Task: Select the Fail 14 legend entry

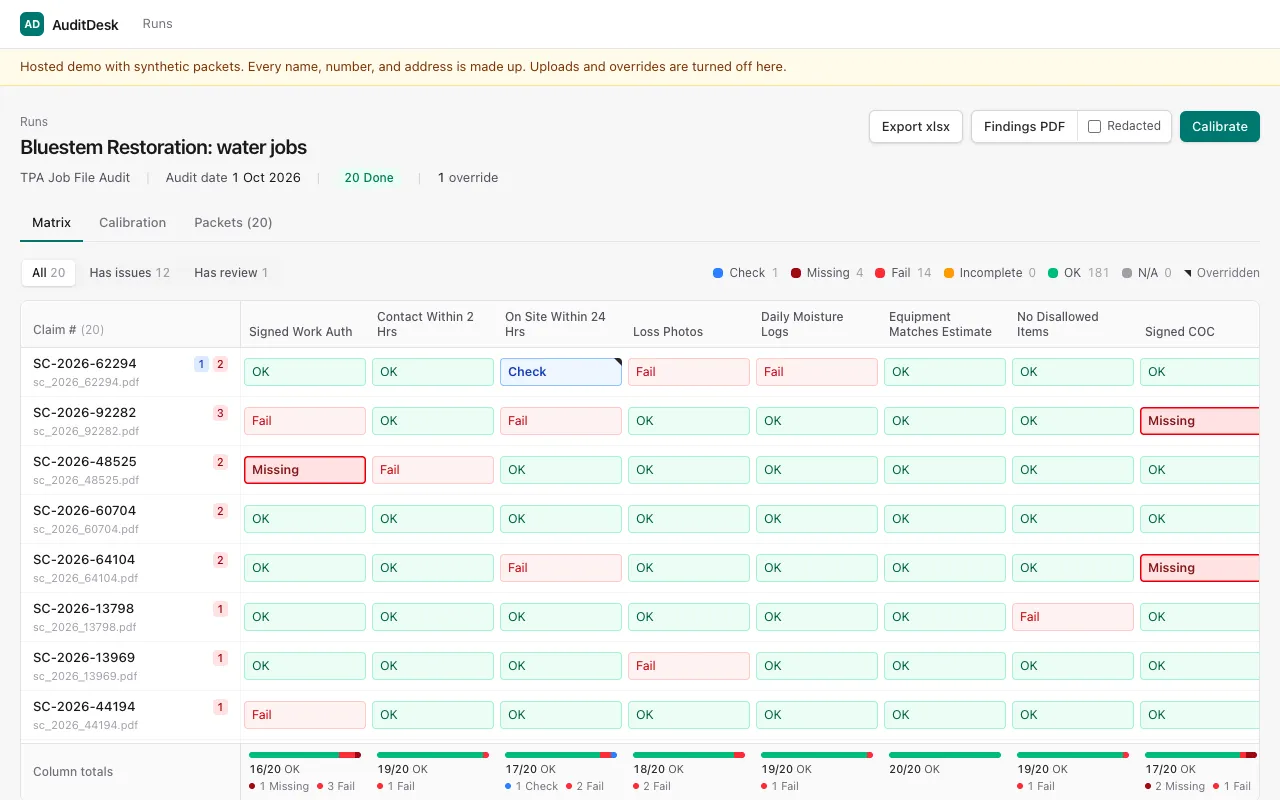Action: 903,273
